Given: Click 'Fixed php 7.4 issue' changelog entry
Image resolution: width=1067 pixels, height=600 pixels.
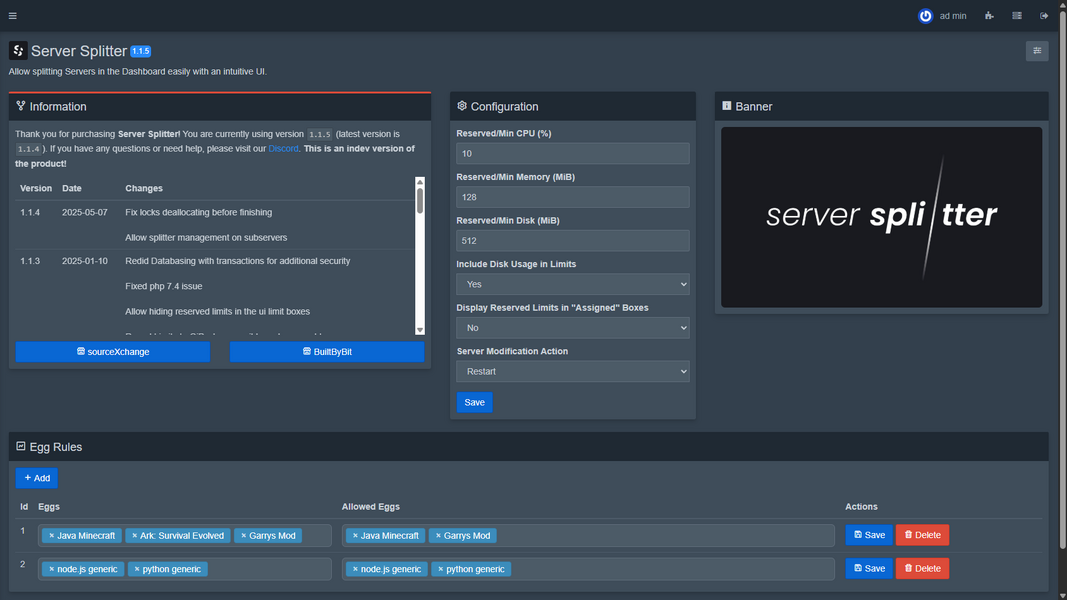Looking at the screenshot, I should pos(163,286).
